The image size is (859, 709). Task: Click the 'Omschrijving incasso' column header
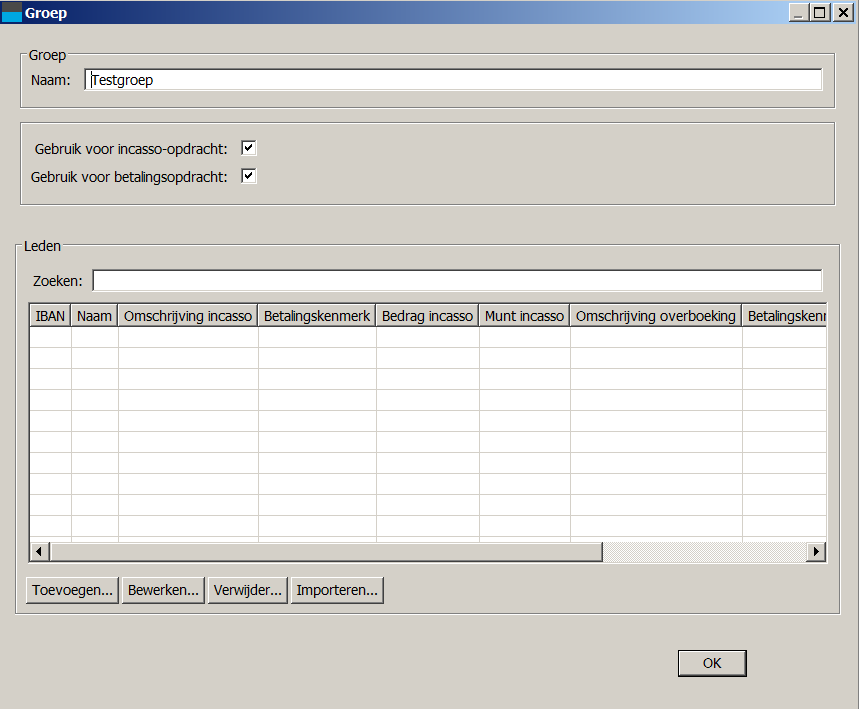pos(188,316)
